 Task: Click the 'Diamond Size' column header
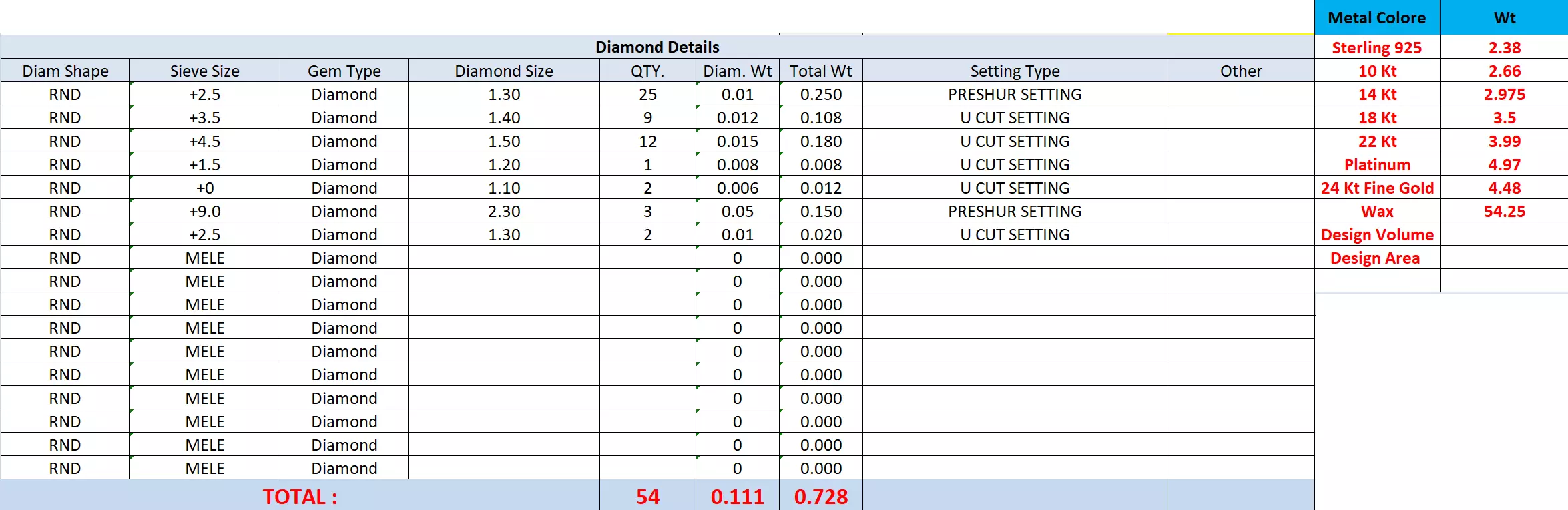pos(504,71)
